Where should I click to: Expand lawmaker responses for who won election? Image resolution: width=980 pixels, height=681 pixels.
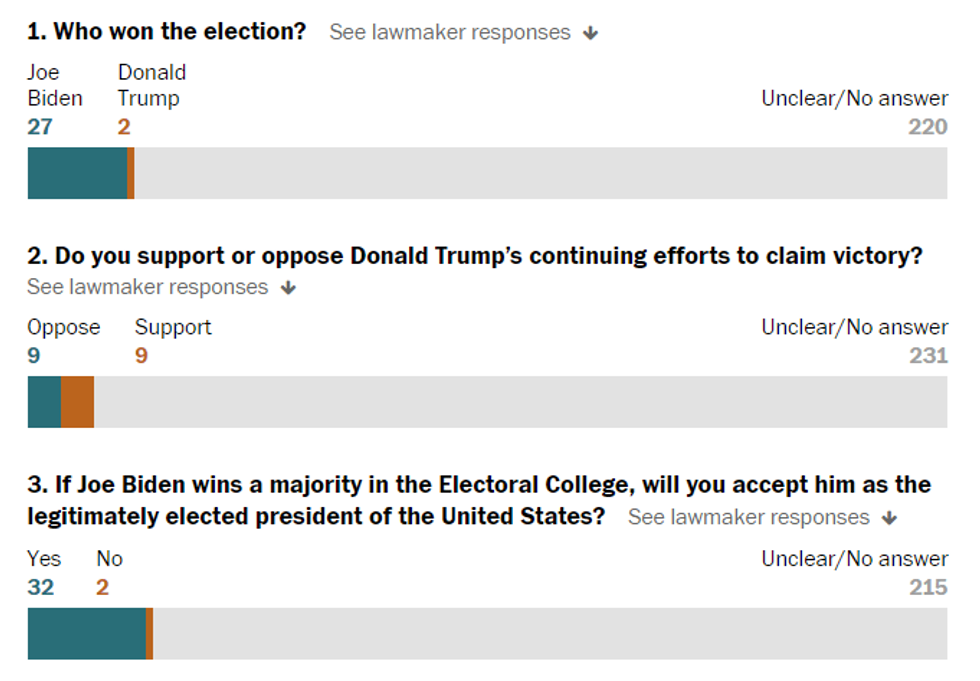coord(450,32)
